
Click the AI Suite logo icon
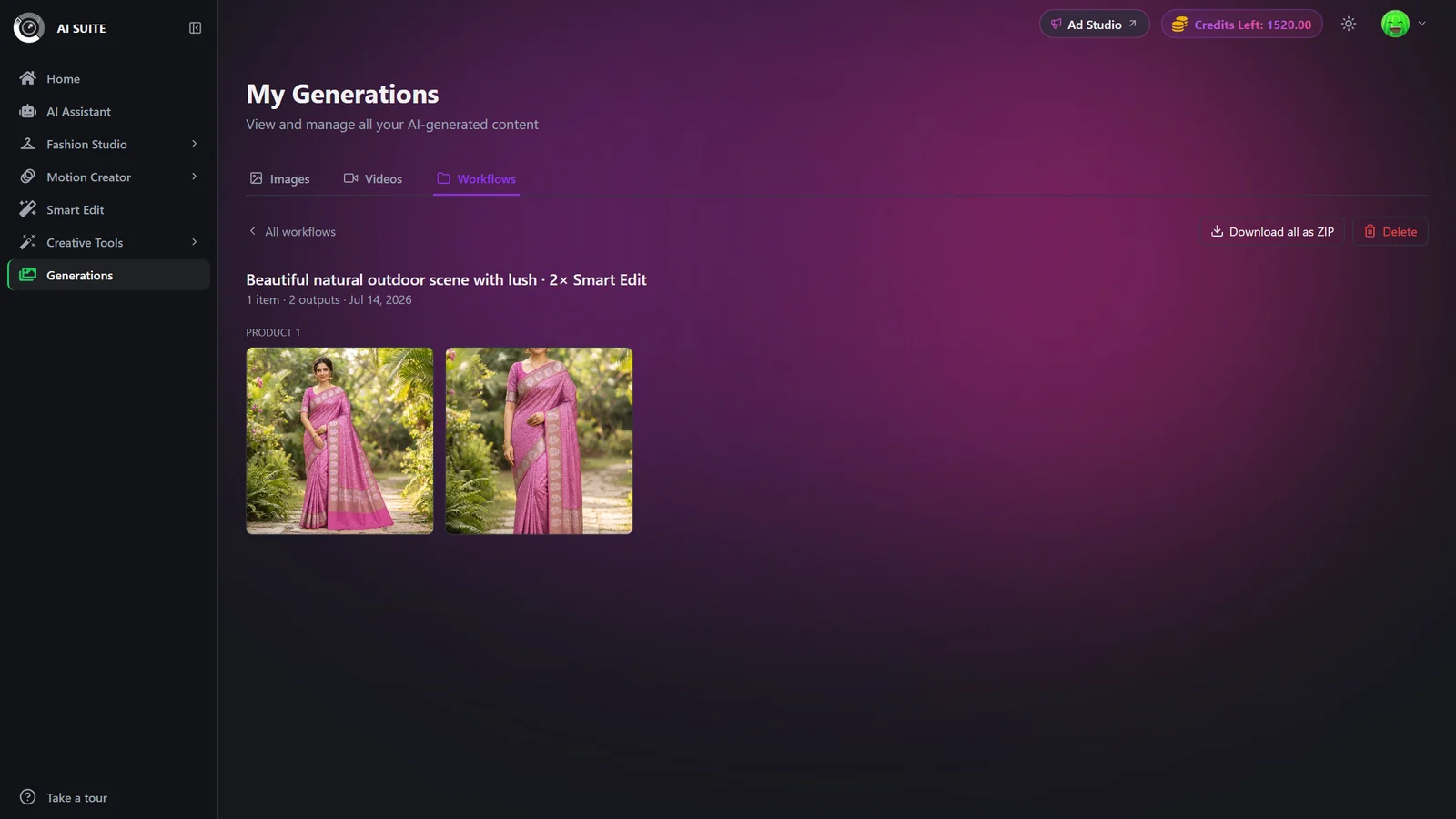tap(29, 28)
